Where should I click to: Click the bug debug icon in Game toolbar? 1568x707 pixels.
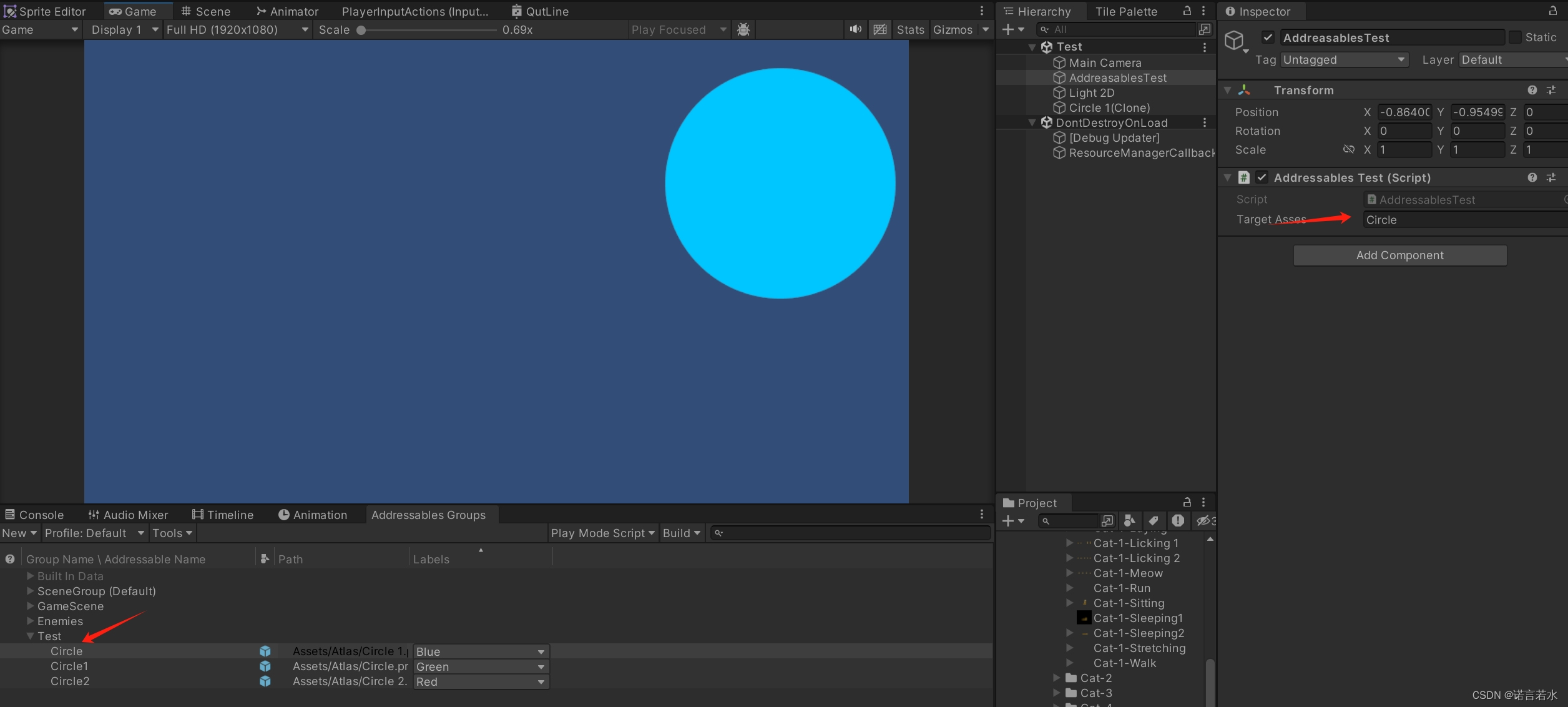pyautogui.click(x=743, y=29)
